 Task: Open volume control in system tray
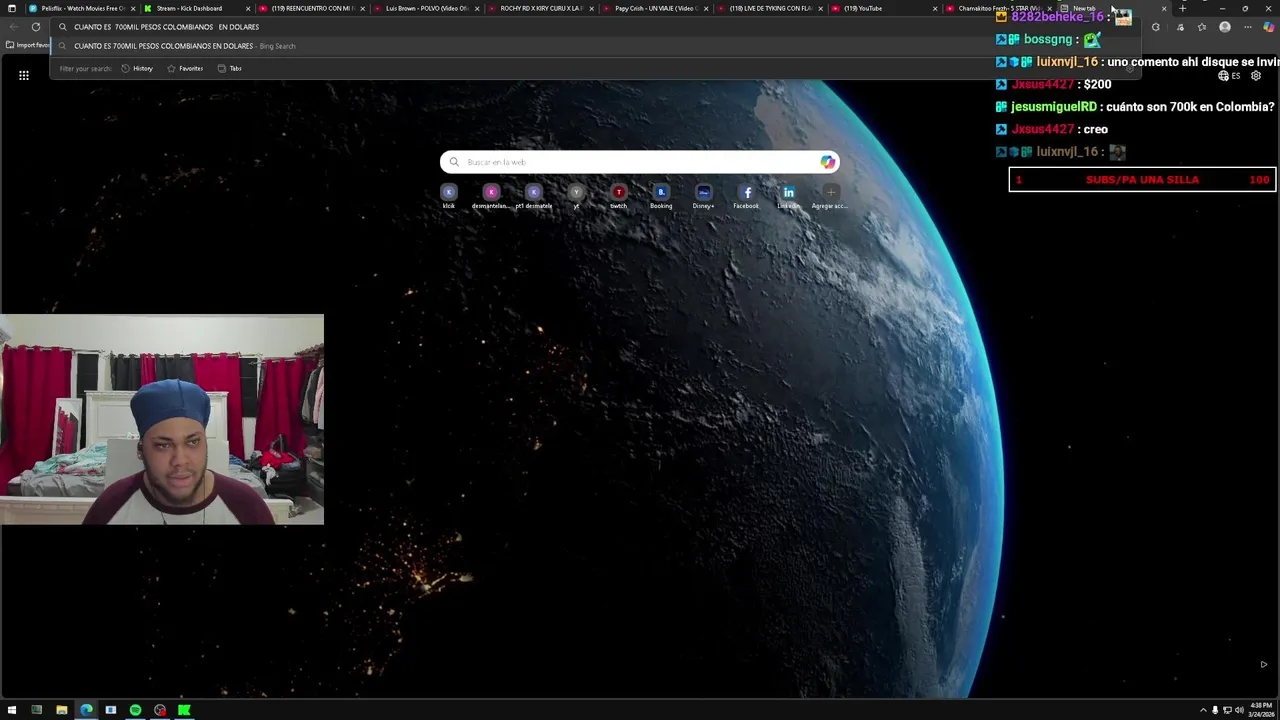[x=1239, y=710]
